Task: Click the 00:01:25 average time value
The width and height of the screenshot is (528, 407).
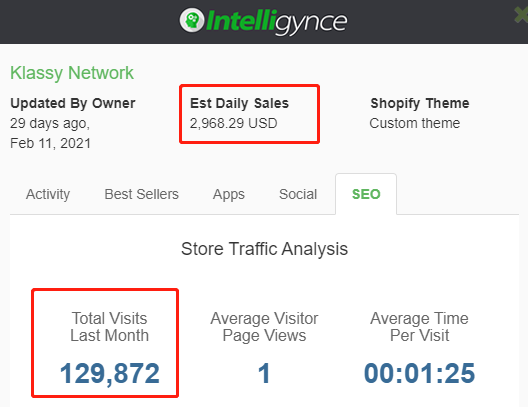Action: [x=419, y=373]
